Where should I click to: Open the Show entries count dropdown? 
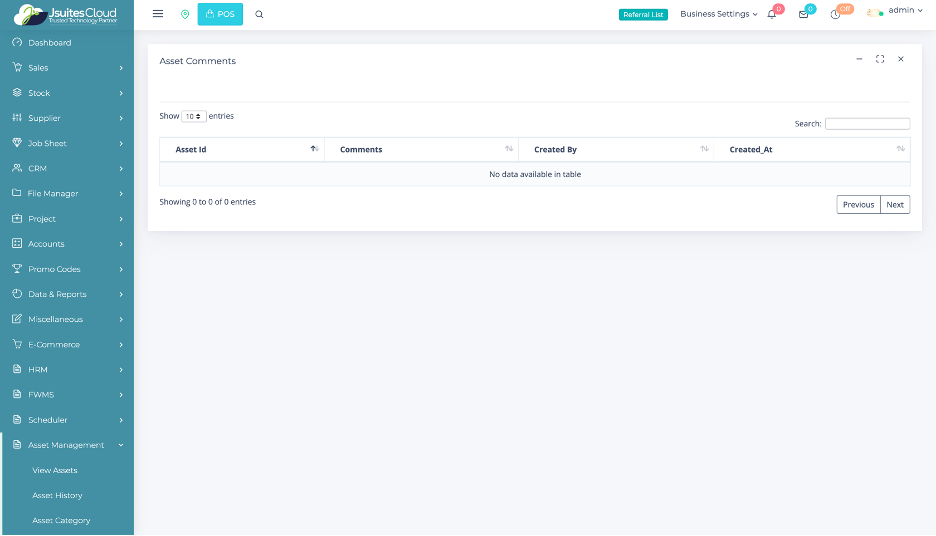point(194,116)
